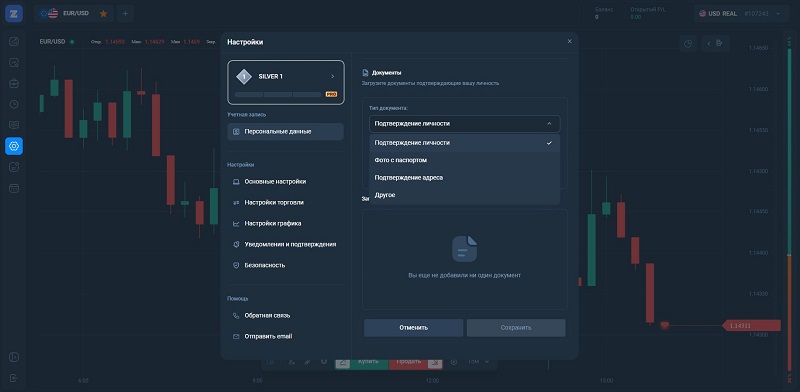800x392 pixels.
Task: Open Безопасность section
Action: point(286,265)
